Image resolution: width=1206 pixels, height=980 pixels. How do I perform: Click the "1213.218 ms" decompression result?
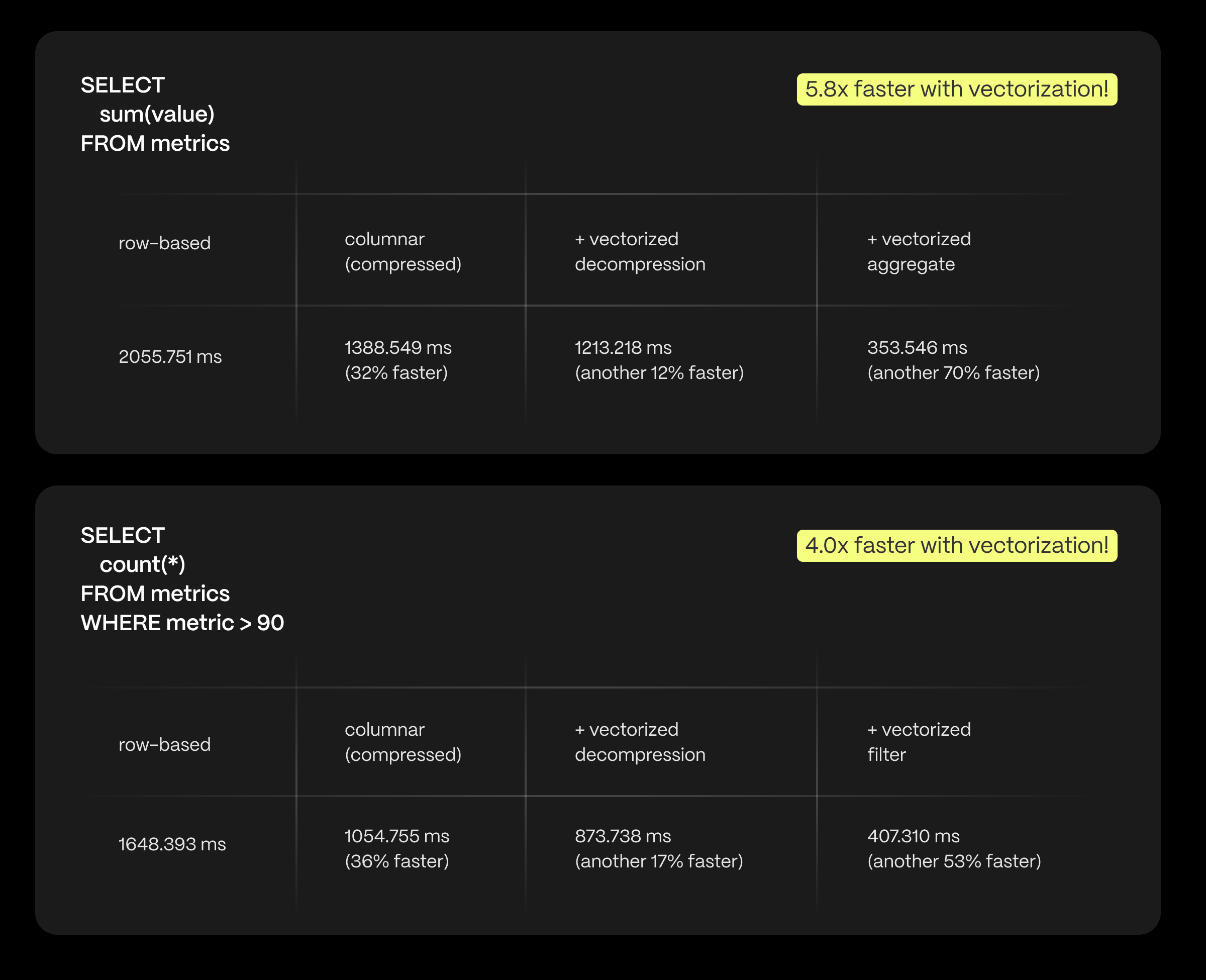pyautogui.click(x=623, y=348)
